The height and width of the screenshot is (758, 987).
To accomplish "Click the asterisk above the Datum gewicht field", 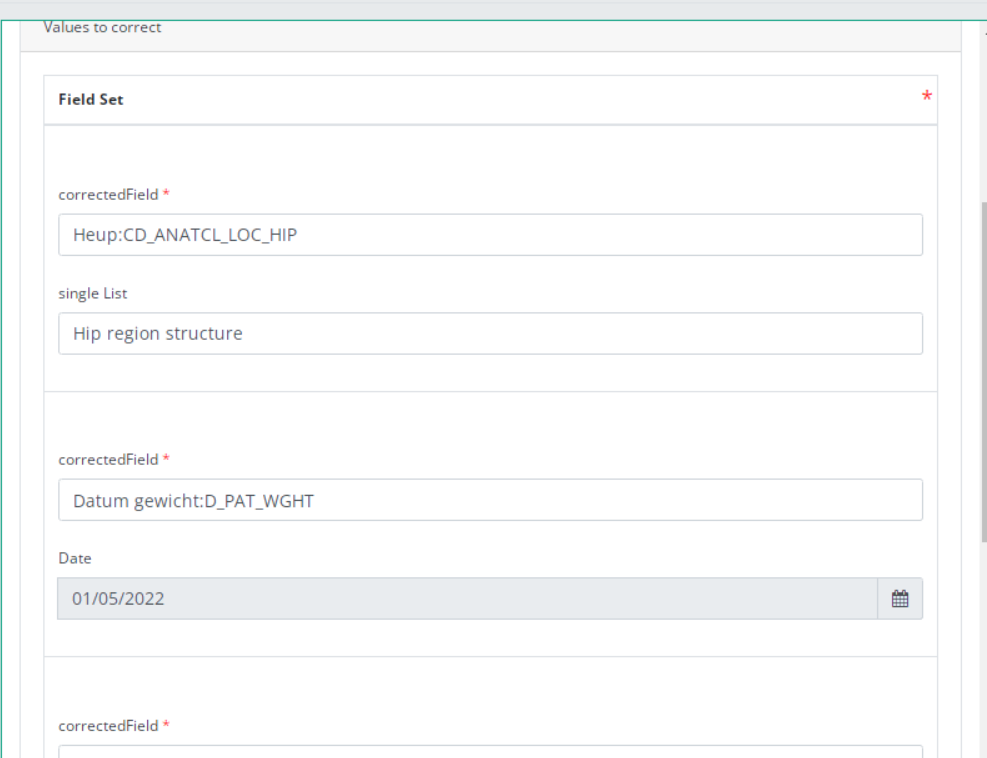I will pos(166,459).
